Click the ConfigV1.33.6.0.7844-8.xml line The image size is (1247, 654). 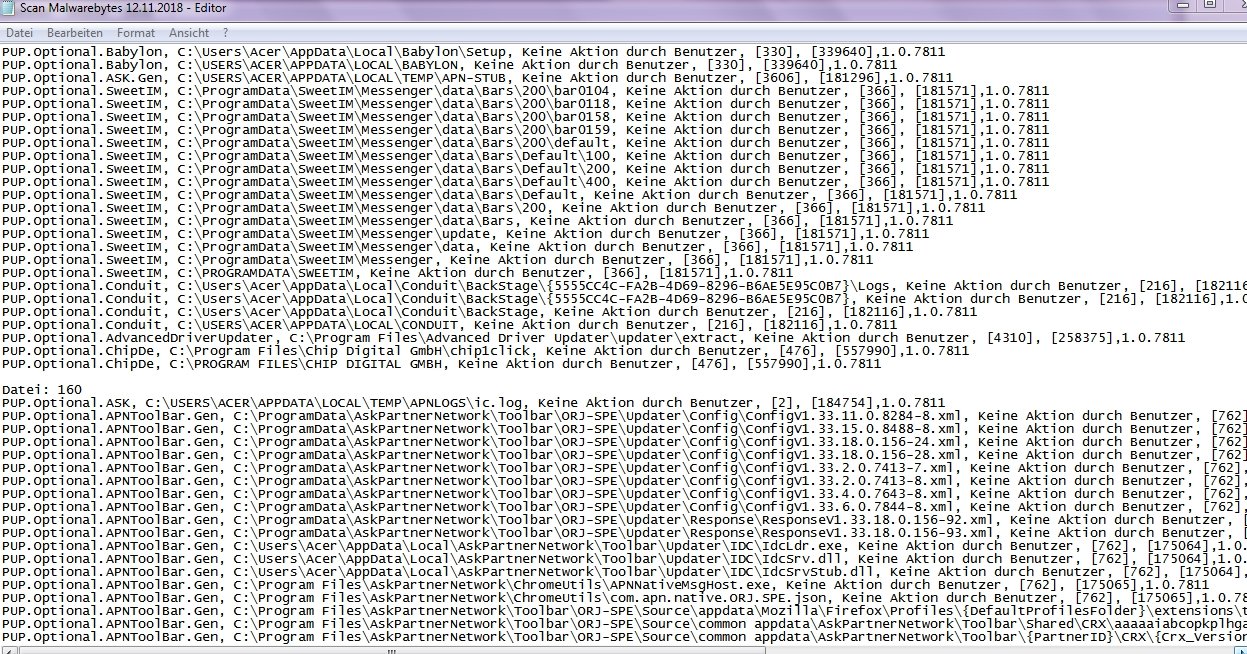pos(624,506)
